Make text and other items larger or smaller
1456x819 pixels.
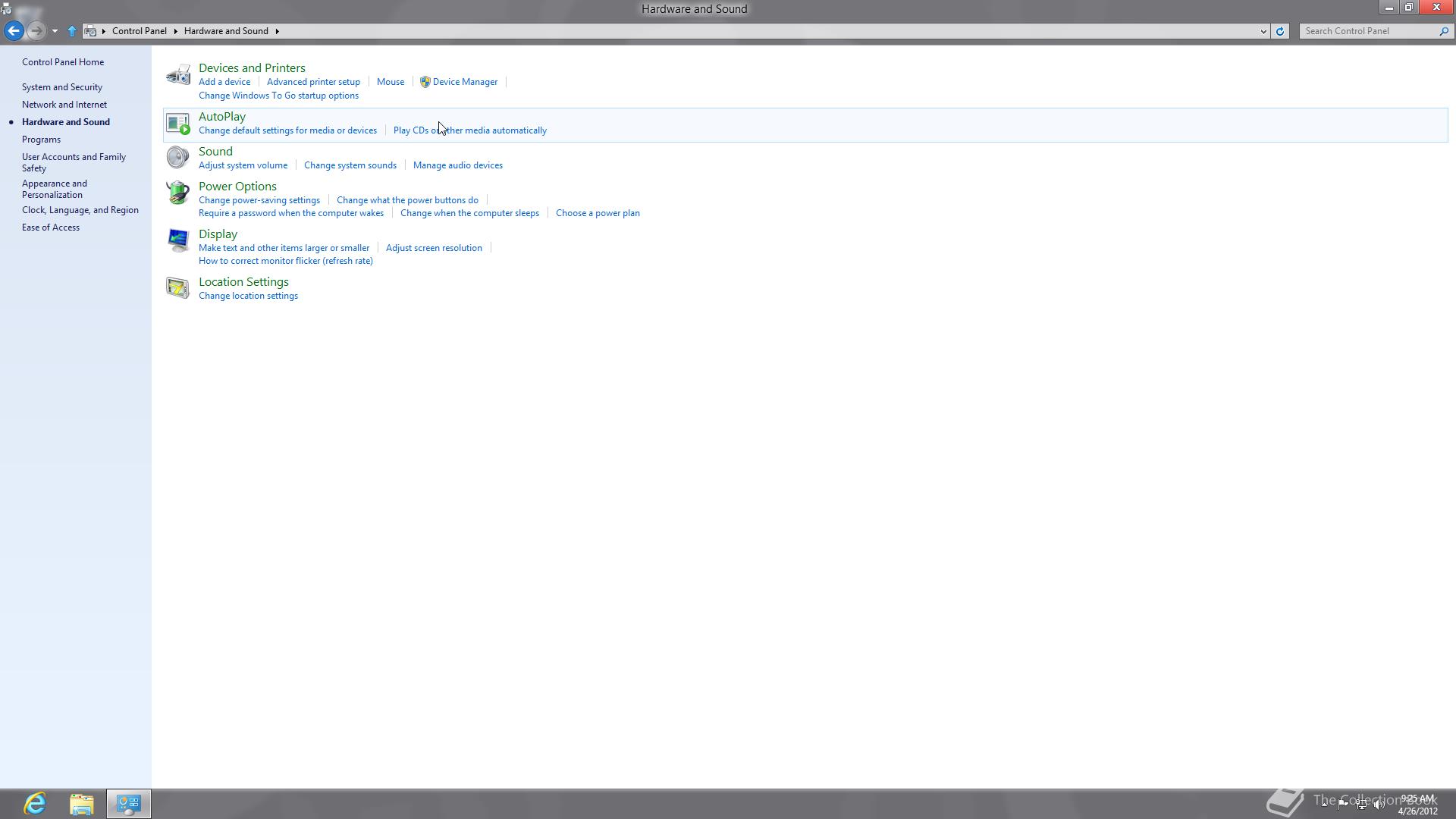tap(284, 248)
